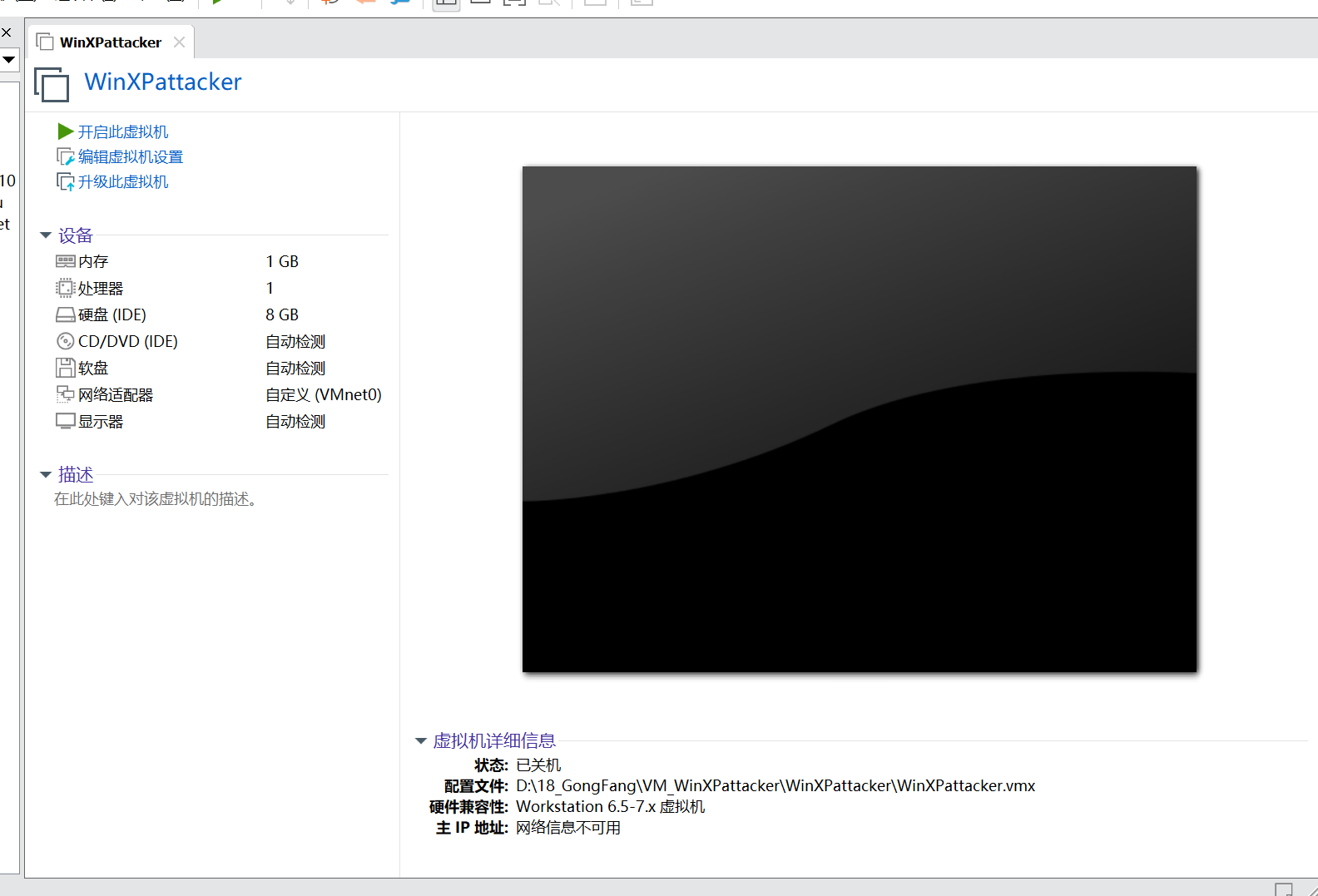The height and width of the screenshot is (896, 1318).
Task: Close the left library pane
Action: (6, 32)
